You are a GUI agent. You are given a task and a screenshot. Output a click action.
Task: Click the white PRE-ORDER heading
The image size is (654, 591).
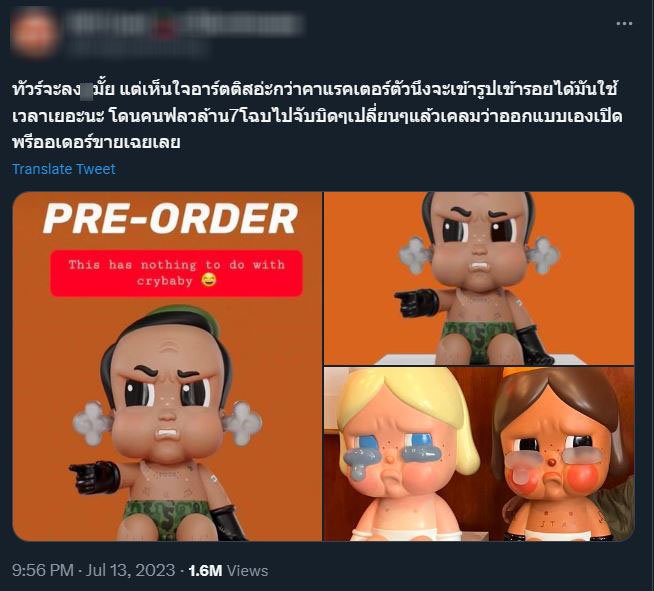click(x=170, y=219)
